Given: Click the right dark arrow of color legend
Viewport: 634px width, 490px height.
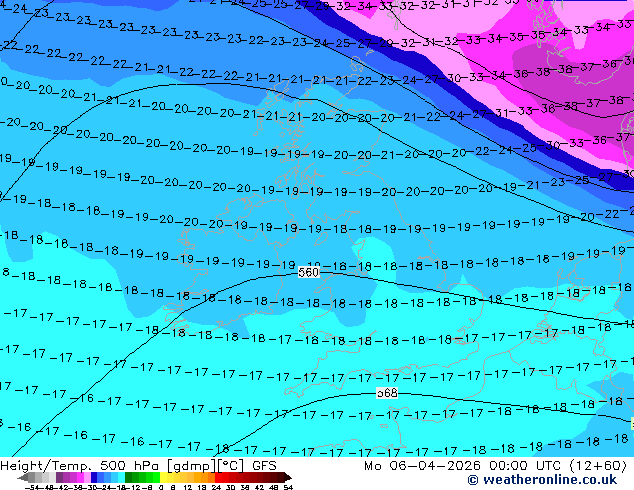Looking at the screenshot, I should (x=288, y=477).
